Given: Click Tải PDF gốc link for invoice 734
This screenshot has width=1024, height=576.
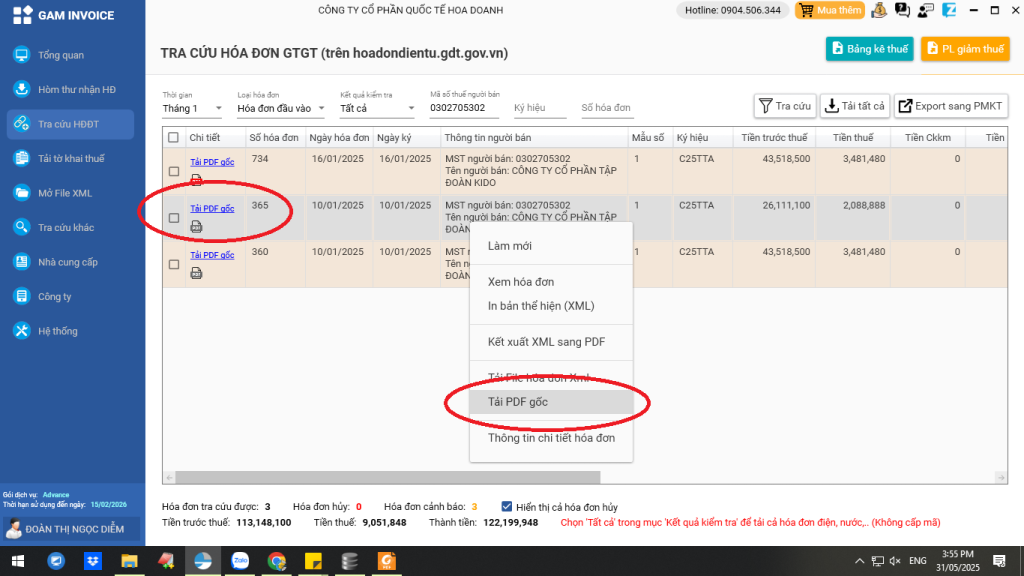Looking at the screenshot, I should [212, 162].
